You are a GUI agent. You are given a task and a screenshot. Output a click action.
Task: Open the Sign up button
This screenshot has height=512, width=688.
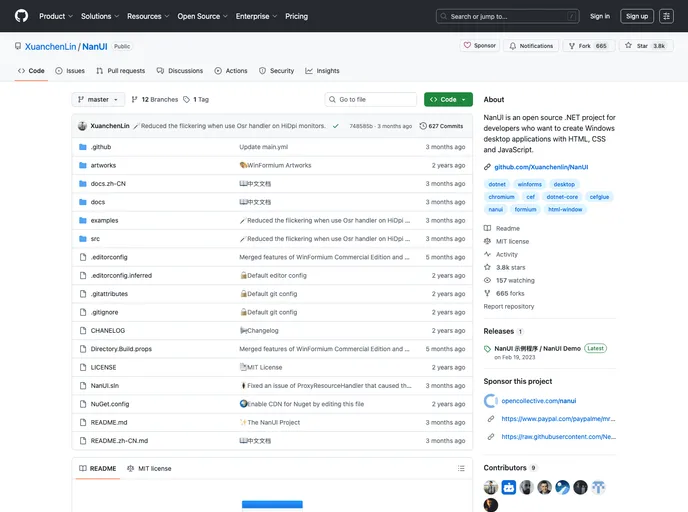coord(637,16)
